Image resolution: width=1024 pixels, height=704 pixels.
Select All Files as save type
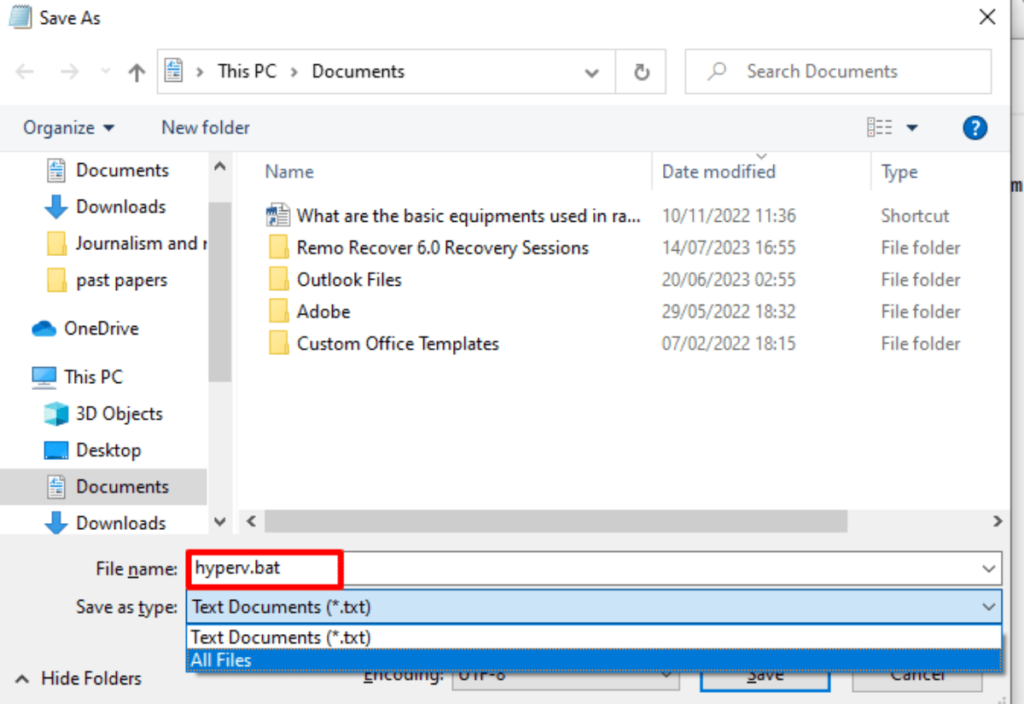[x=222, y=660]
